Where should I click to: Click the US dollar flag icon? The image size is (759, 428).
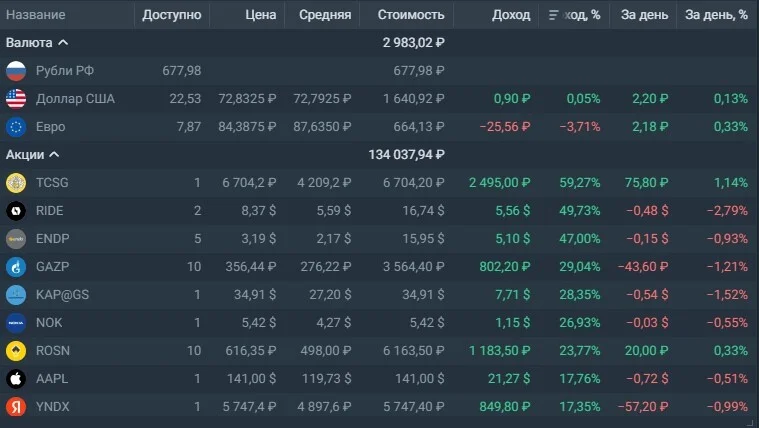click(16, 99)
